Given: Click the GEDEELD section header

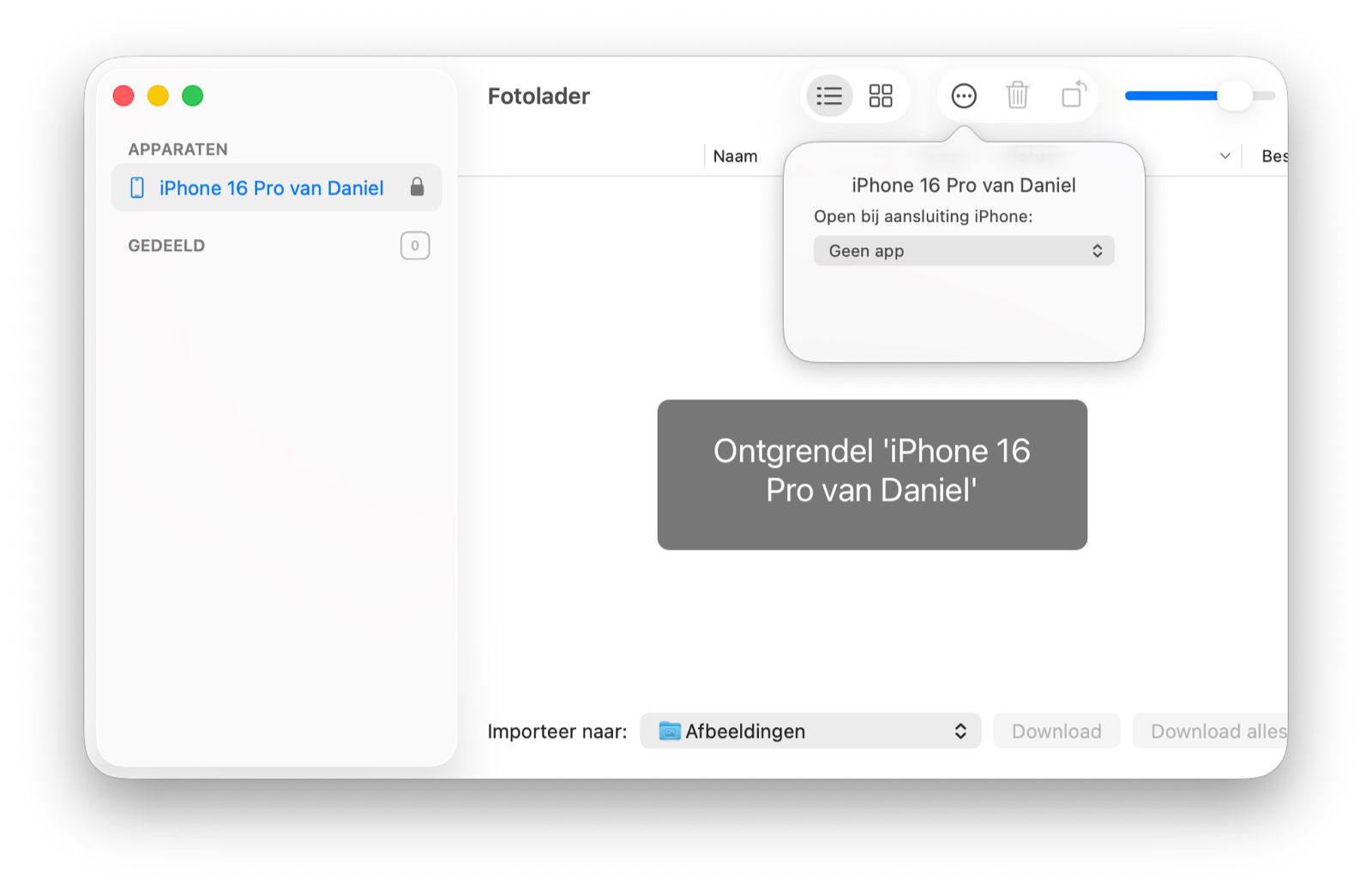Looking at the screenshot, I should click(166, 246).
